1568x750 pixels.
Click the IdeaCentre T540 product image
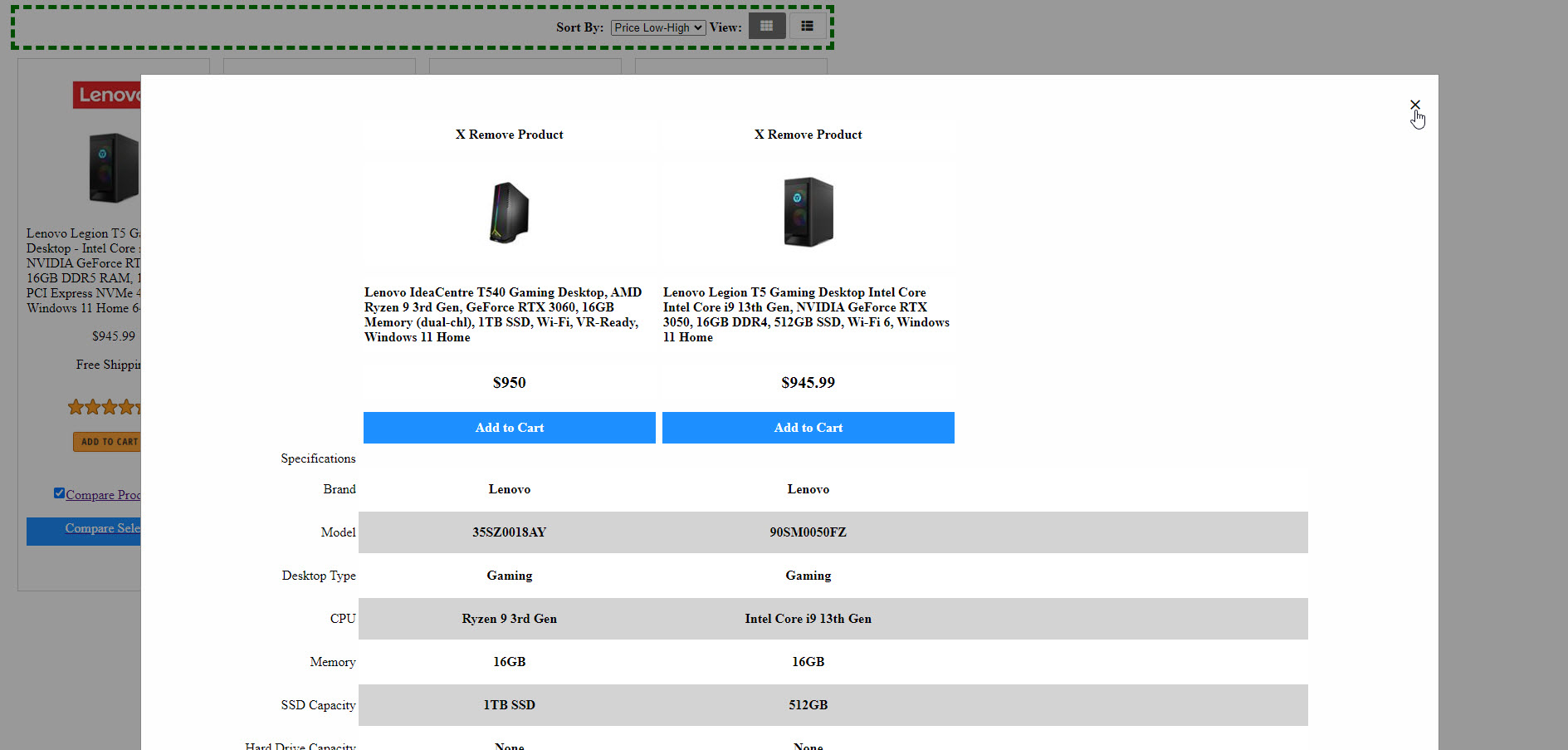(509, 213)
